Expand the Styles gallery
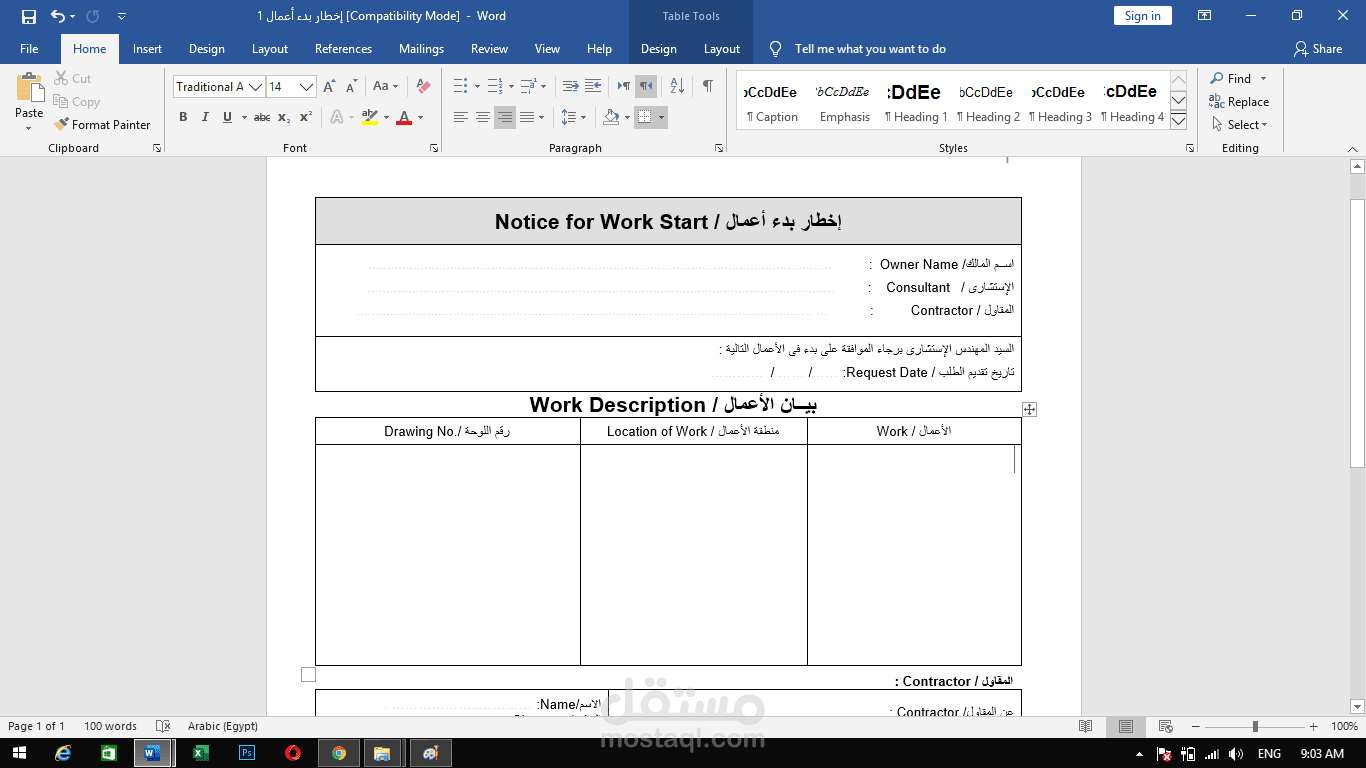Viewport: 1366px width, 768px height. click(x=1178, y=121)
